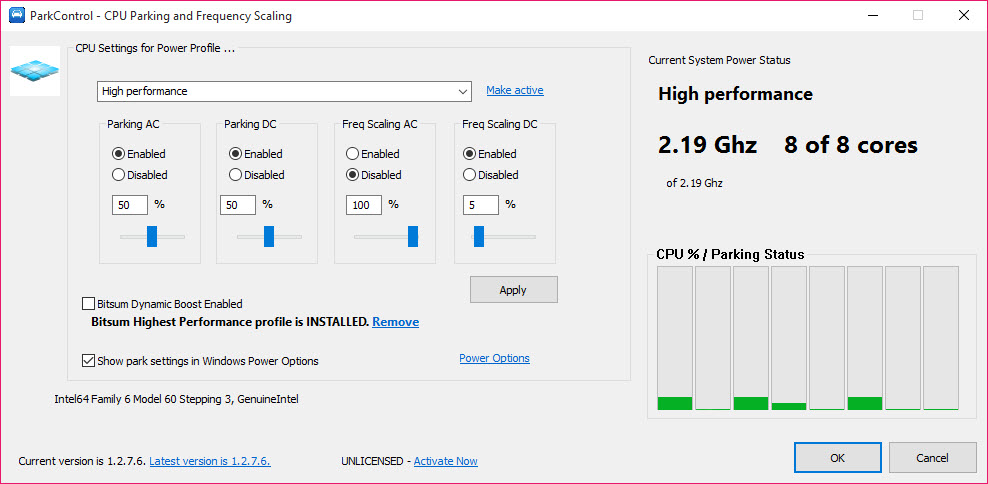Click the Latest version is 1.2.7.6 link
Screen dimensions: 988x484
click(210, 461)
